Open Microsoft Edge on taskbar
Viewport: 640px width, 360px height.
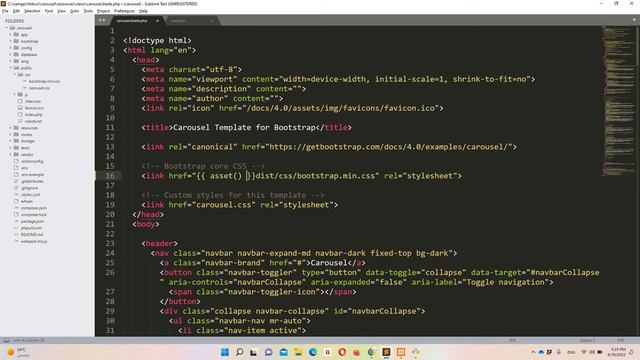click(x=313, y=352)
